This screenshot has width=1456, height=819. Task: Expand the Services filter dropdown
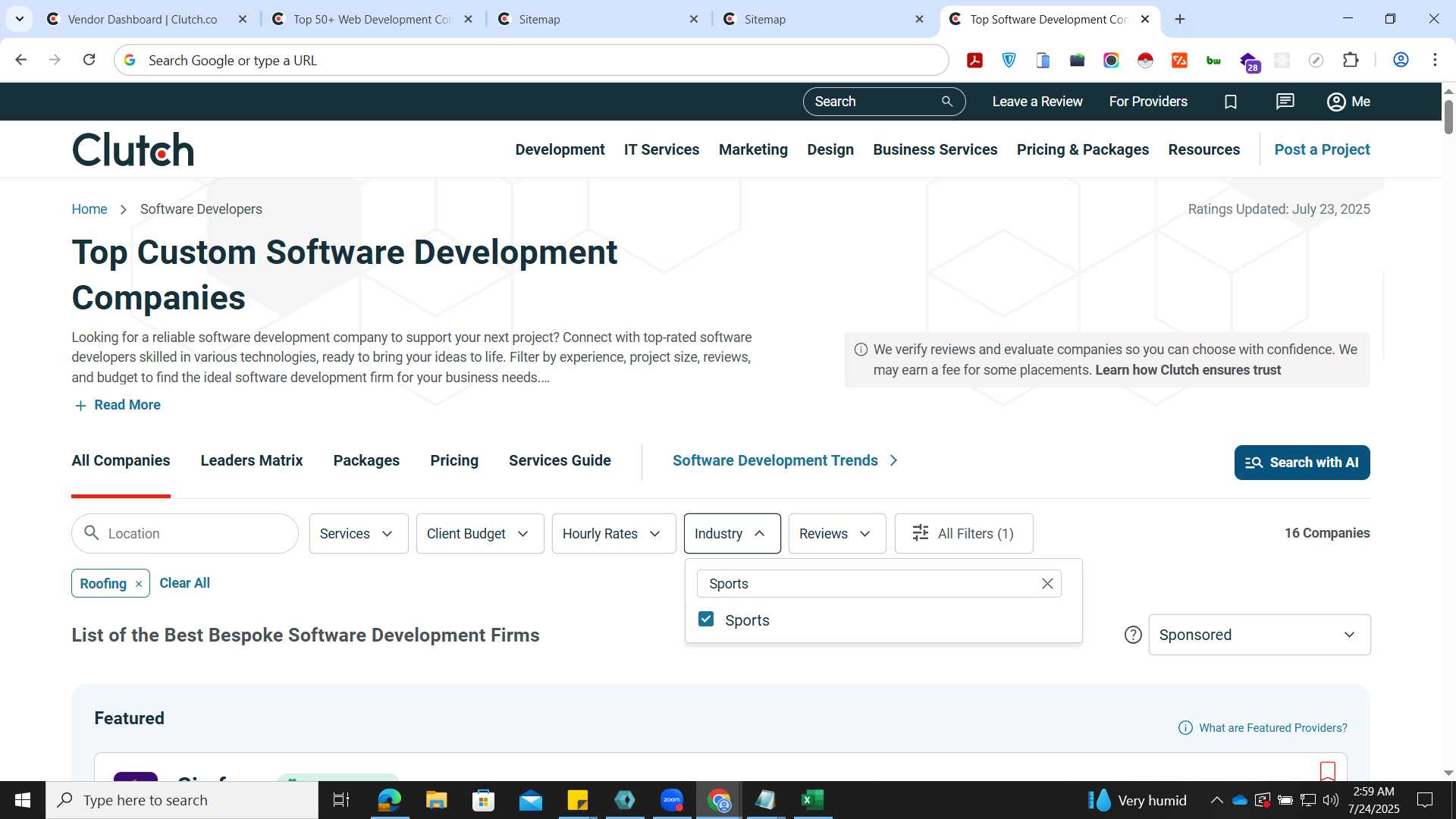[x=359, y=533]
